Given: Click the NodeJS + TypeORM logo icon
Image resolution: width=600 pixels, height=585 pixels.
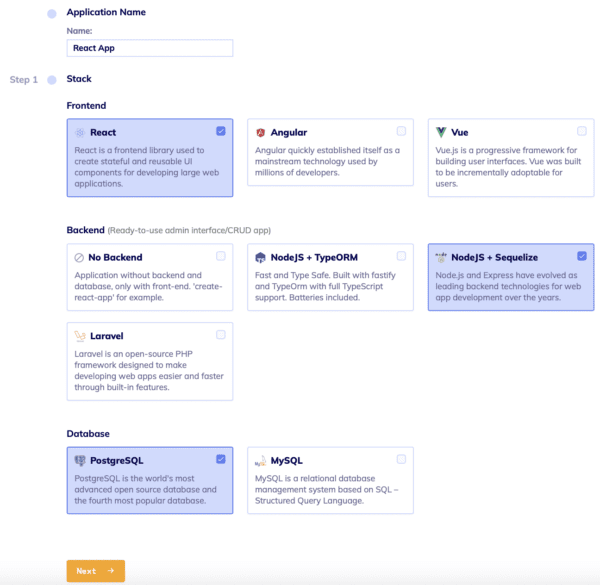Looking at the screenshot, I should [260, 257].
